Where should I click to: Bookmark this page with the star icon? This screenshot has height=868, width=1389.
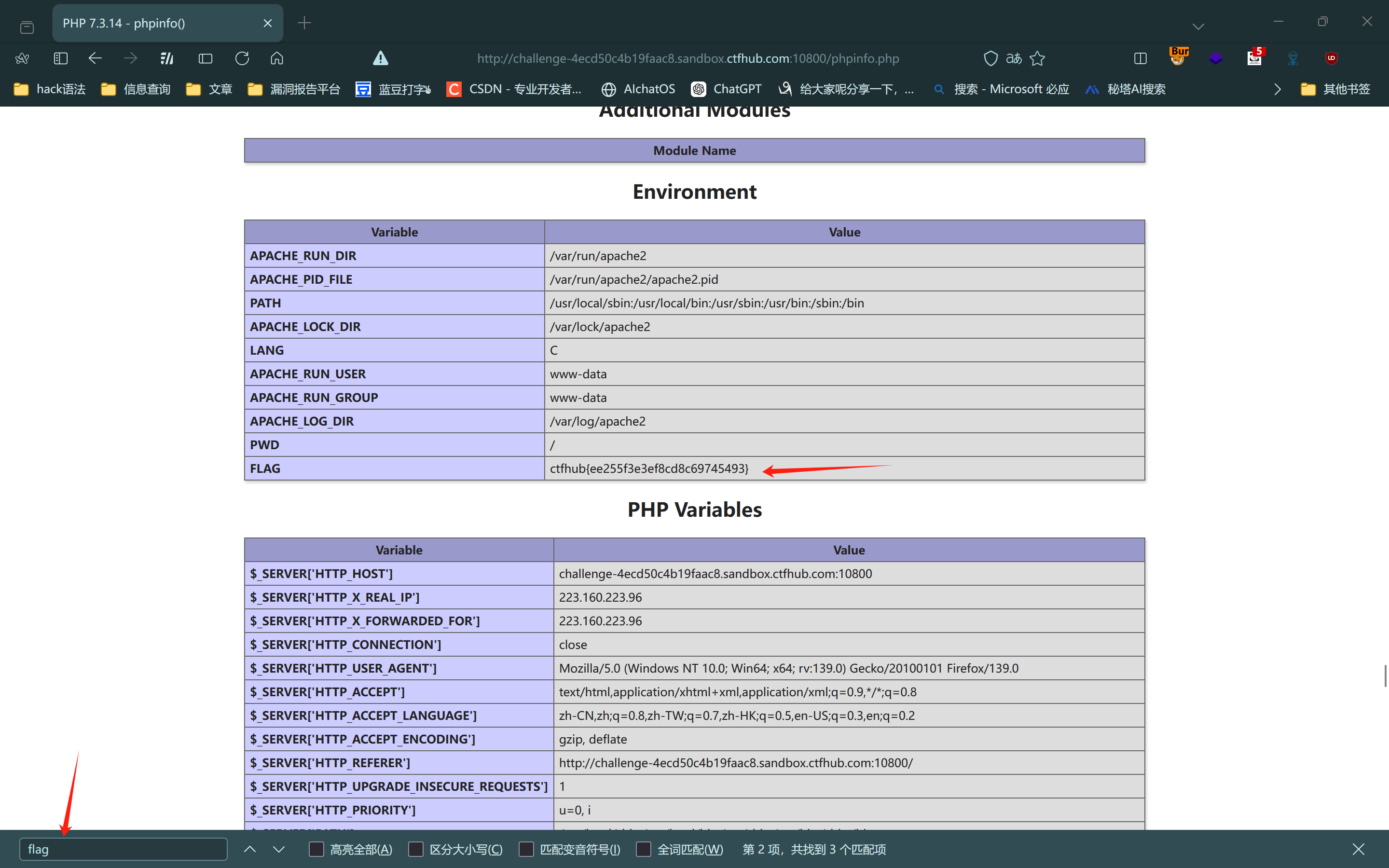pos(1037,58)
